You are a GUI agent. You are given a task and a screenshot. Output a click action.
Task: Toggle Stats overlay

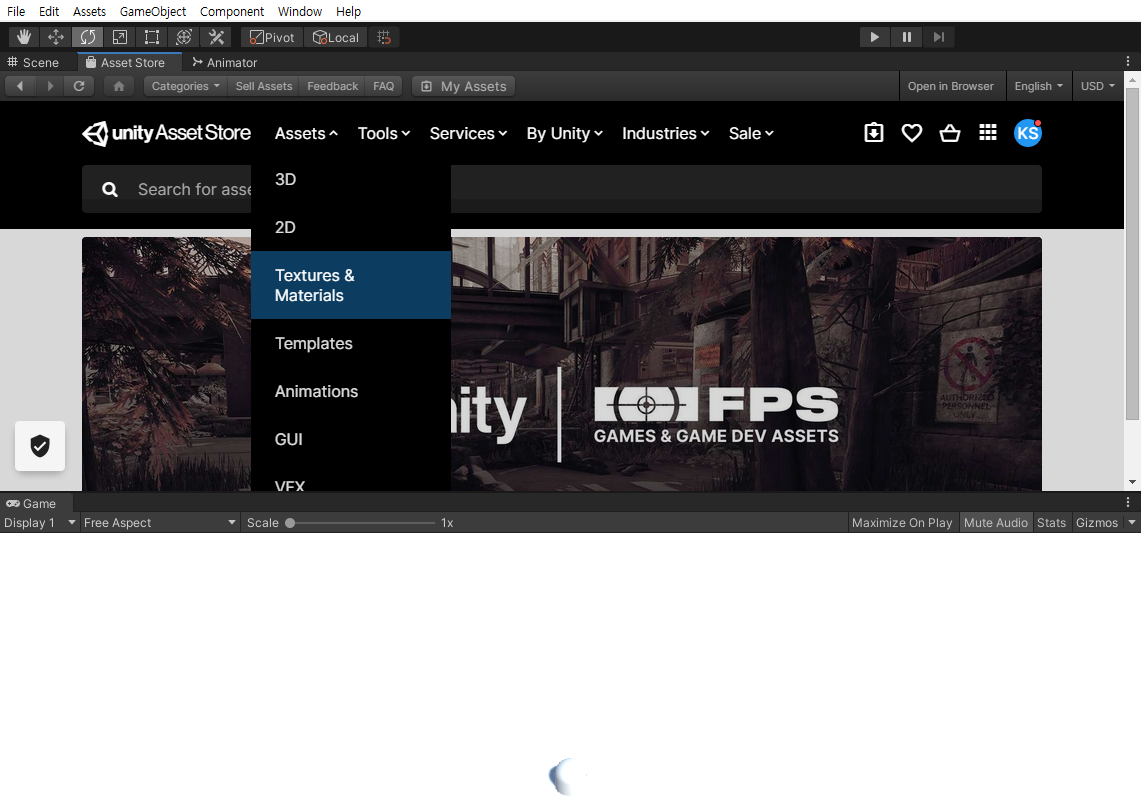(1051, 522)
